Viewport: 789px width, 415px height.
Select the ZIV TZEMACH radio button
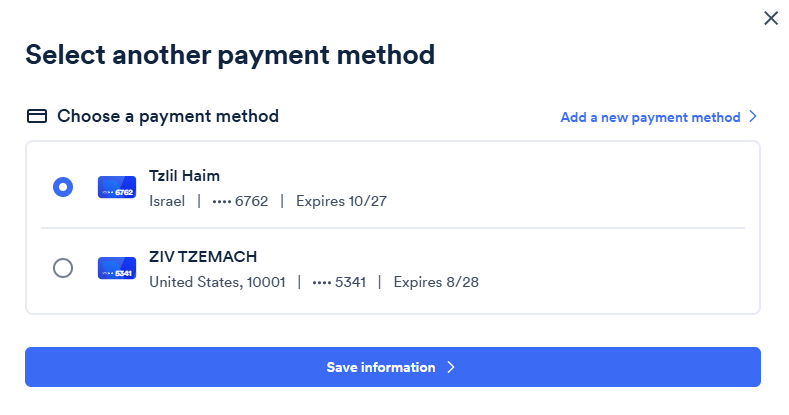click(x=63, y=268)
